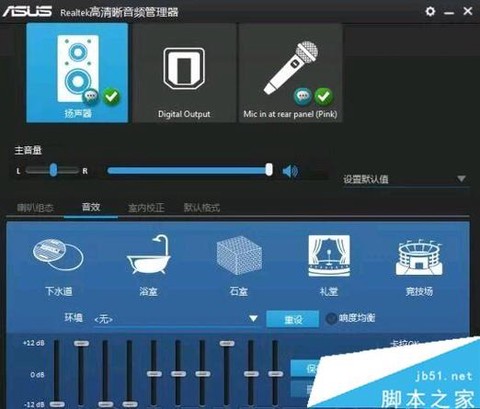480x409 pixels.
Task: Click the 主音量 label
Action: pos(28,150)
